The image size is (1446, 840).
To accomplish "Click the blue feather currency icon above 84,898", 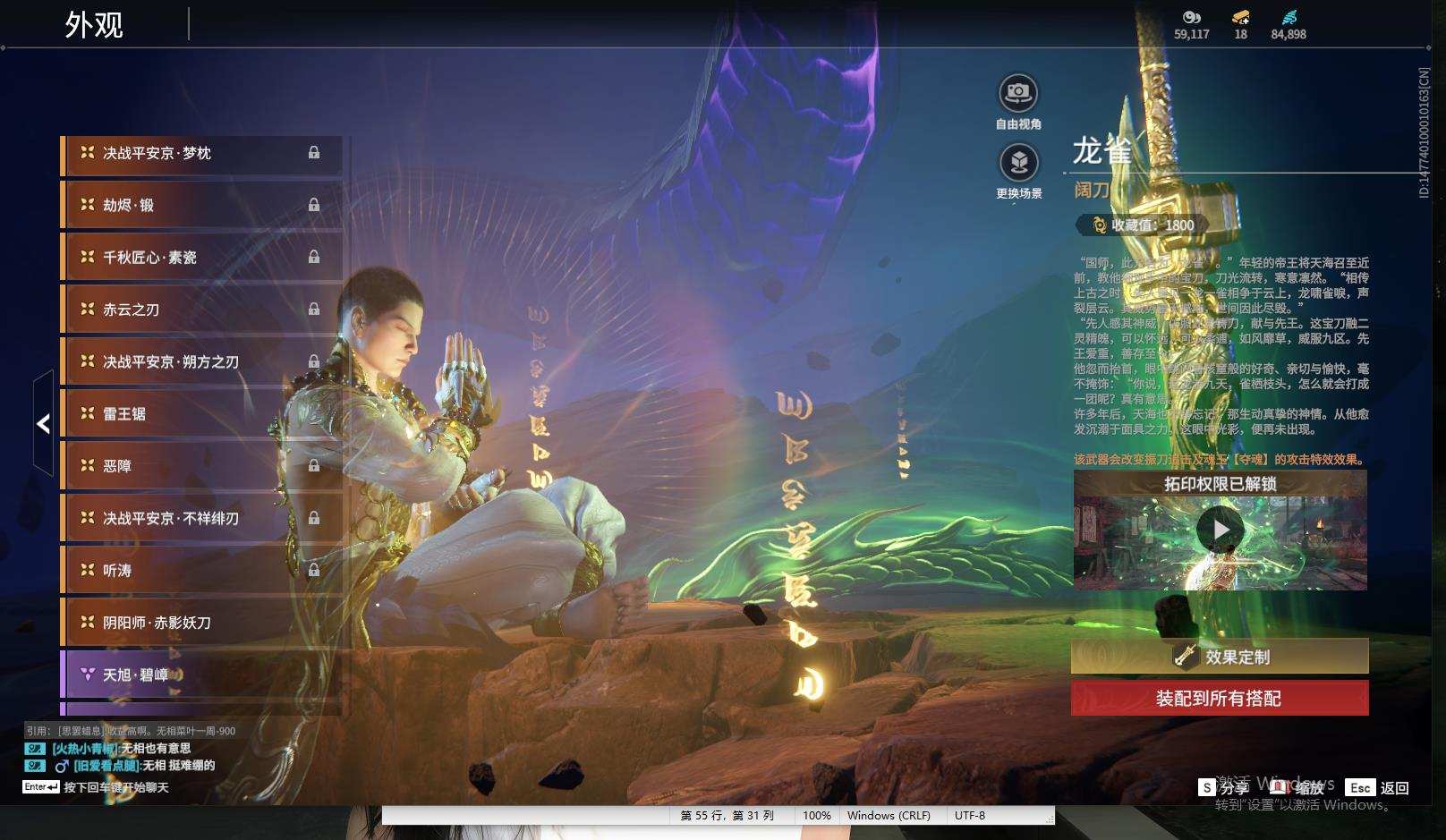I will coord(1289,17).
